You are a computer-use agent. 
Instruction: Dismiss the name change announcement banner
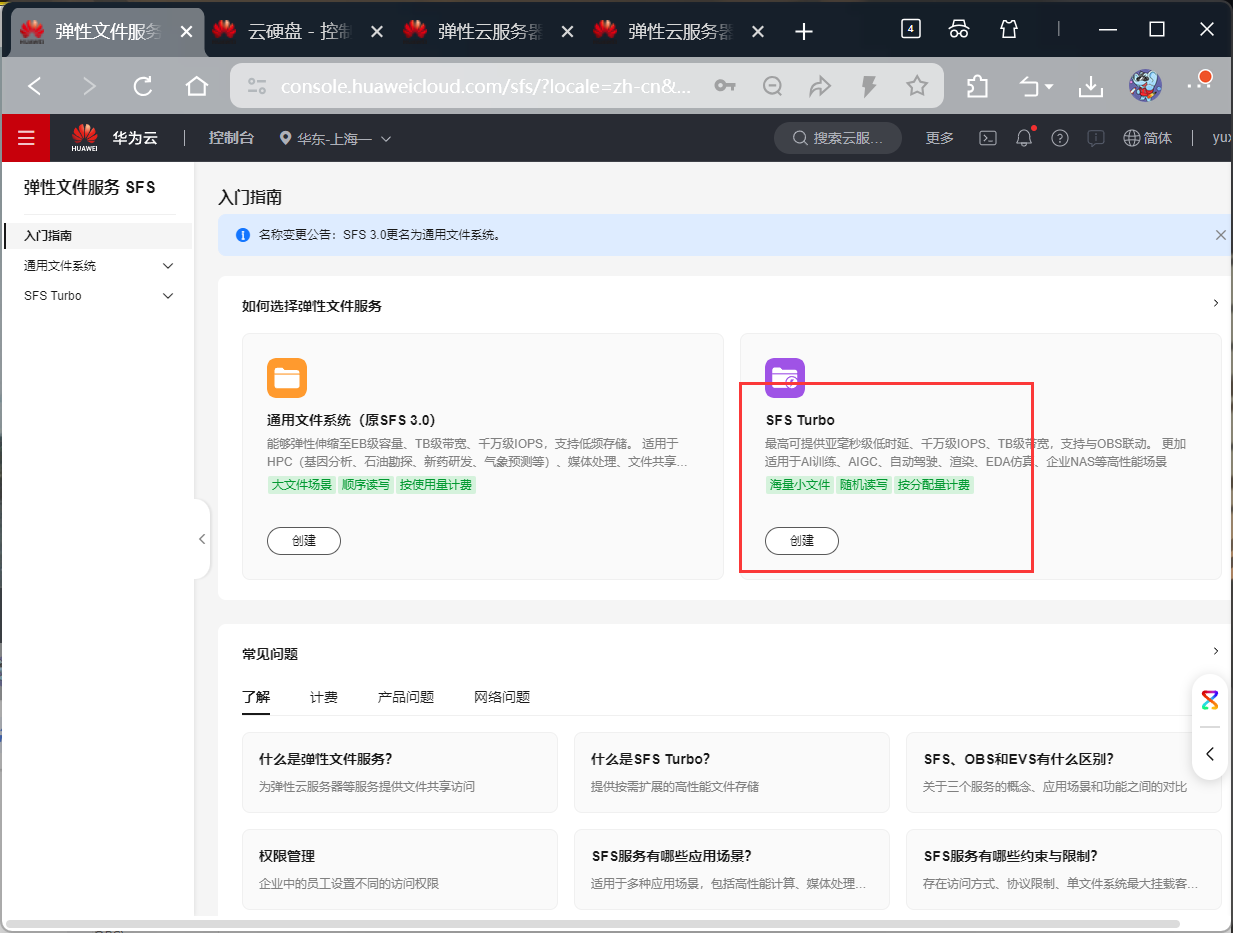1220,235
